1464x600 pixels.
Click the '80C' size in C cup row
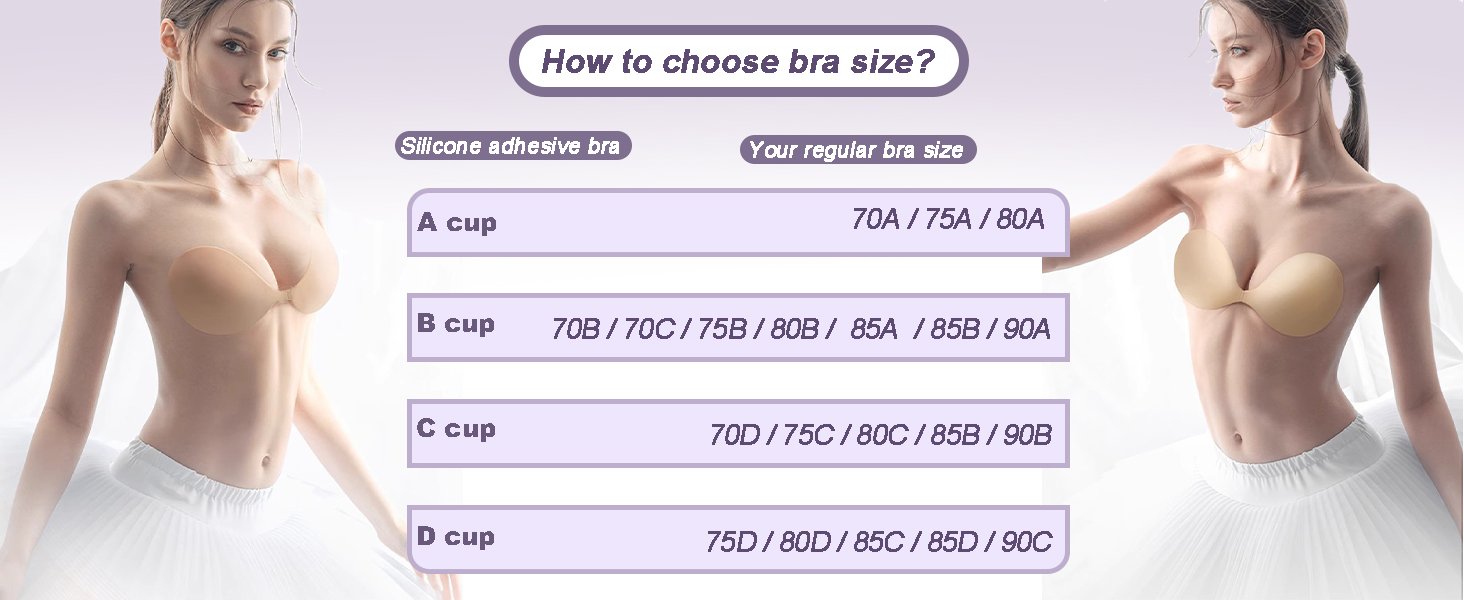[882, 435]
